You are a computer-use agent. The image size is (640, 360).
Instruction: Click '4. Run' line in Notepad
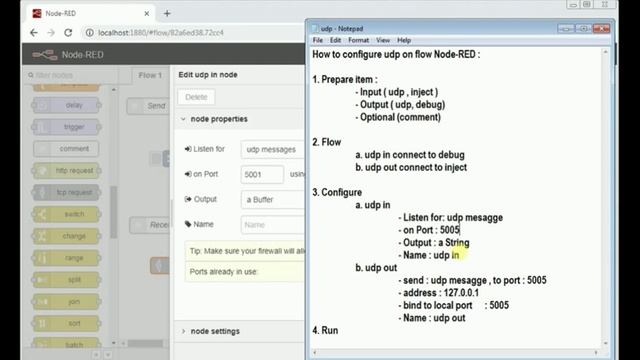pos(325,330)
